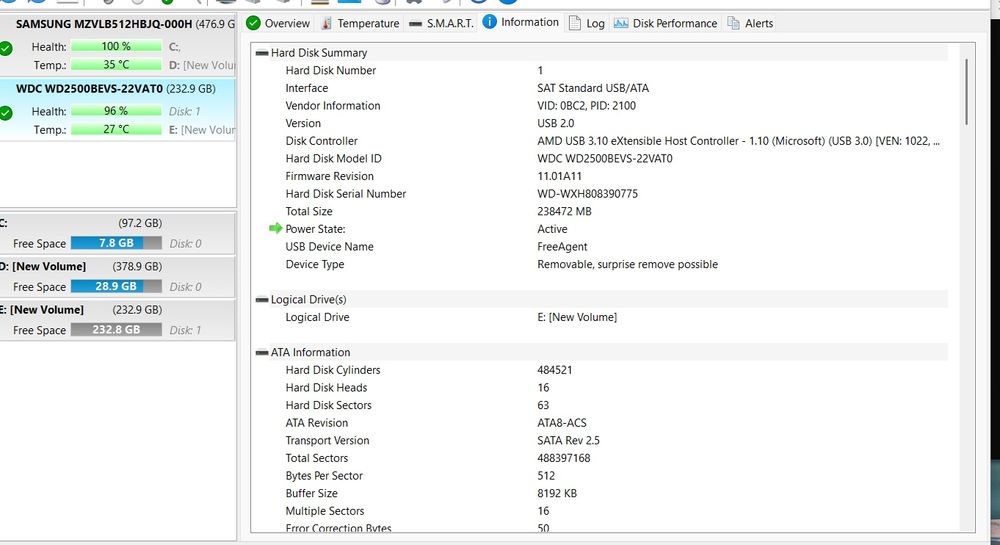Click the C: 7.8 GB free space bar

pyautogui.click(x=116, y=243)
